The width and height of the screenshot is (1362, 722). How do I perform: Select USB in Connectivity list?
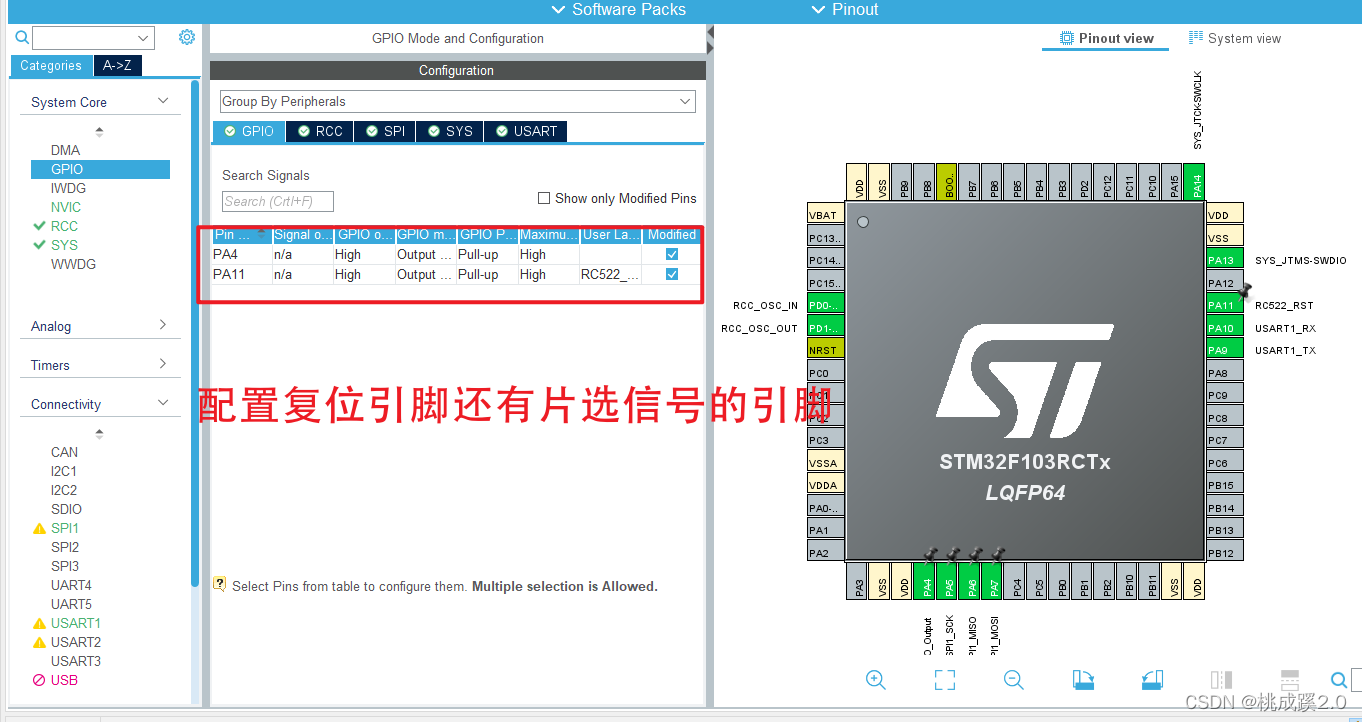64,680
